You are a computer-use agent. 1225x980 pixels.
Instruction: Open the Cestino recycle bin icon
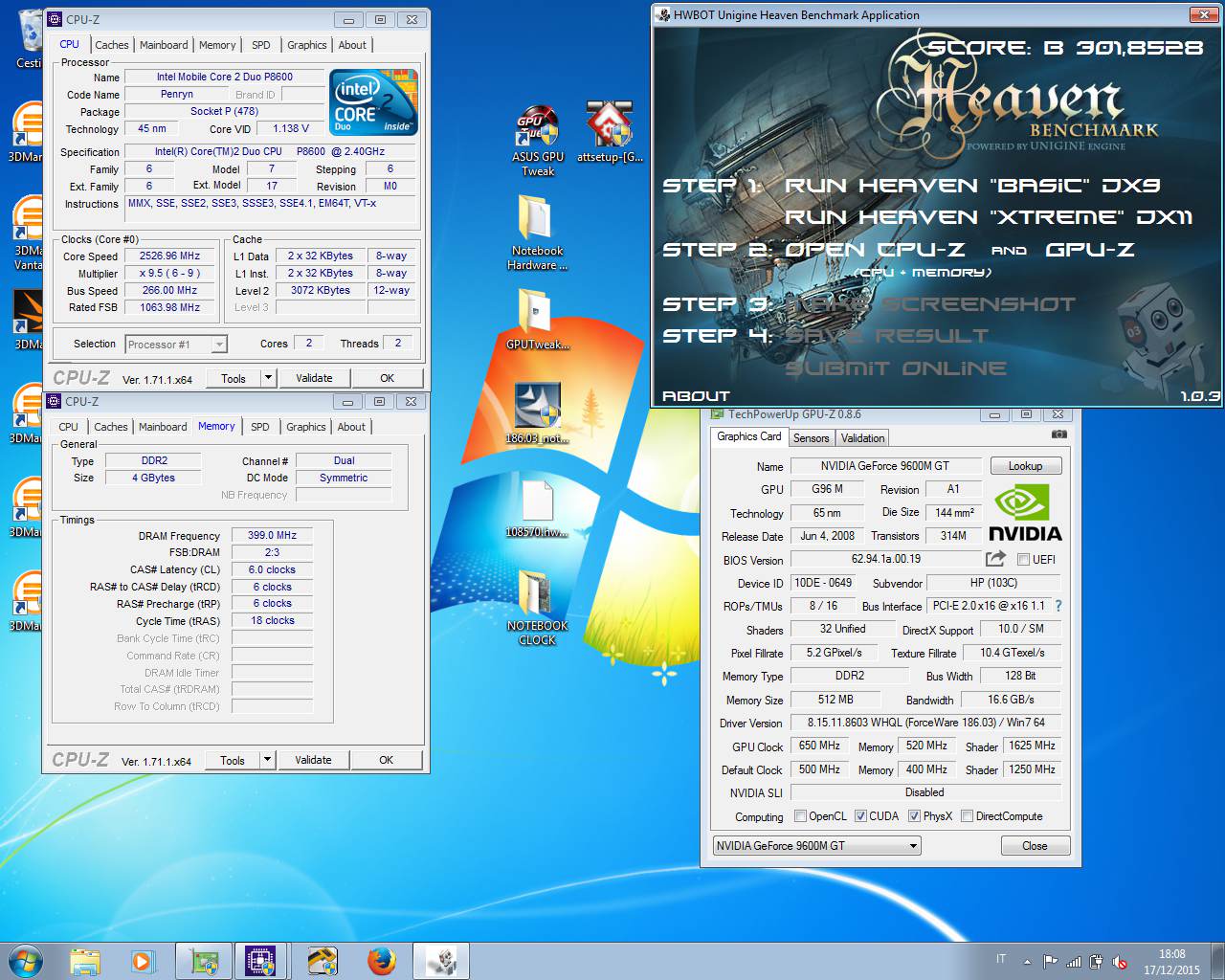click(29, 39)
